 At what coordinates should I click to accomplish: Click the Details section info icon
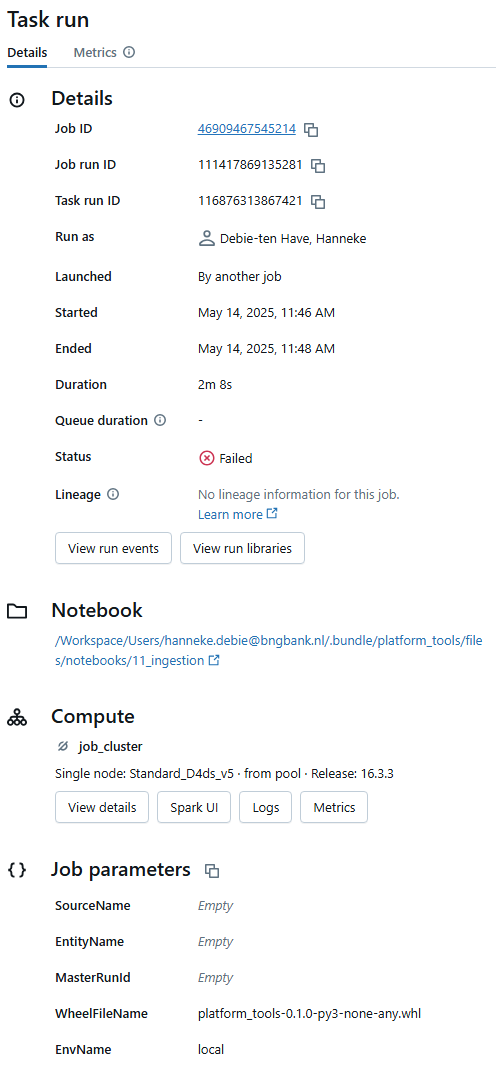tap(16, 101)
